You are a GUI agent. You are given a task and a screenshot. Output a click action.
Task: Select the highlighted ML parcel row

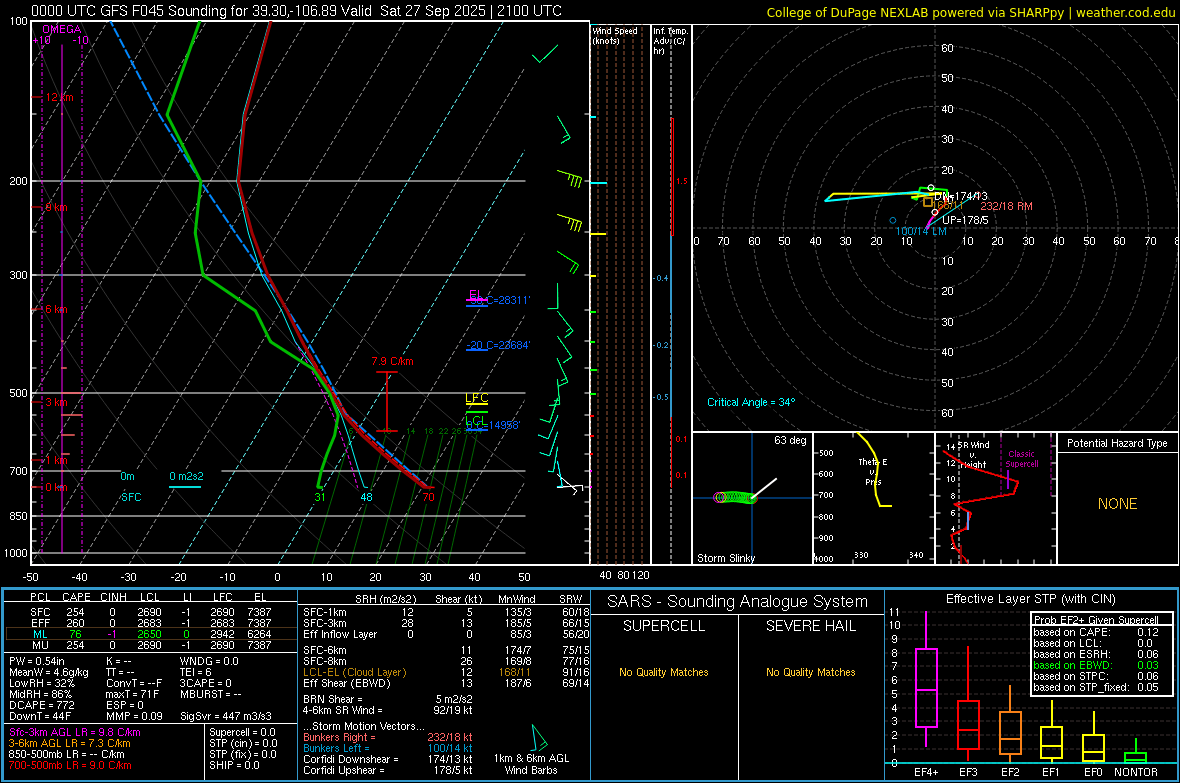pos(151,635)
